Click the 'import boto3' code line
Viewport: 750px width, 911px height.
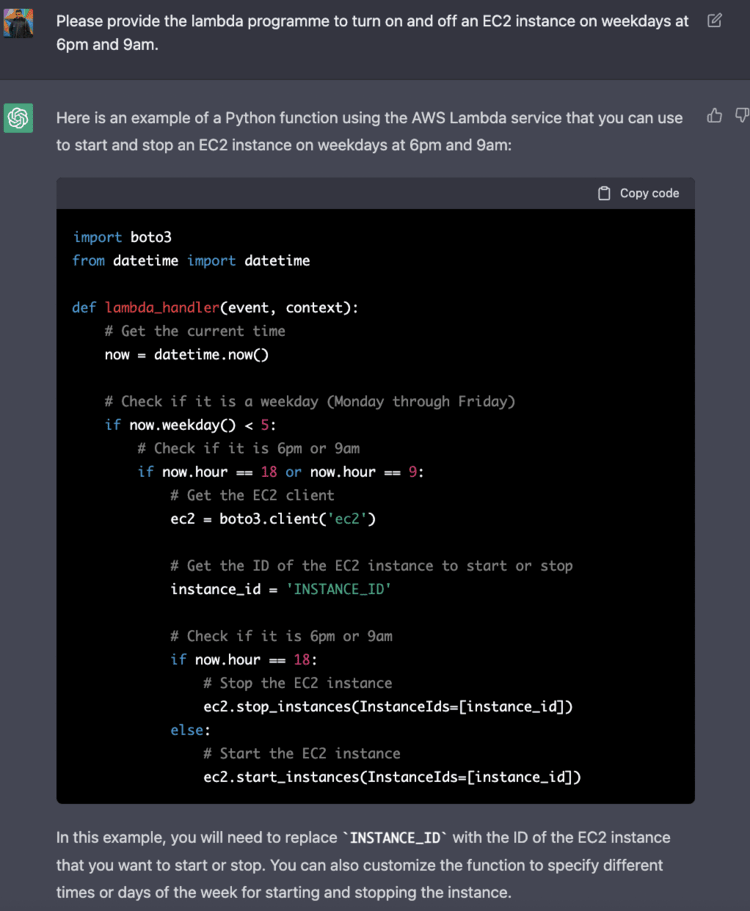(x=122, y=237)
